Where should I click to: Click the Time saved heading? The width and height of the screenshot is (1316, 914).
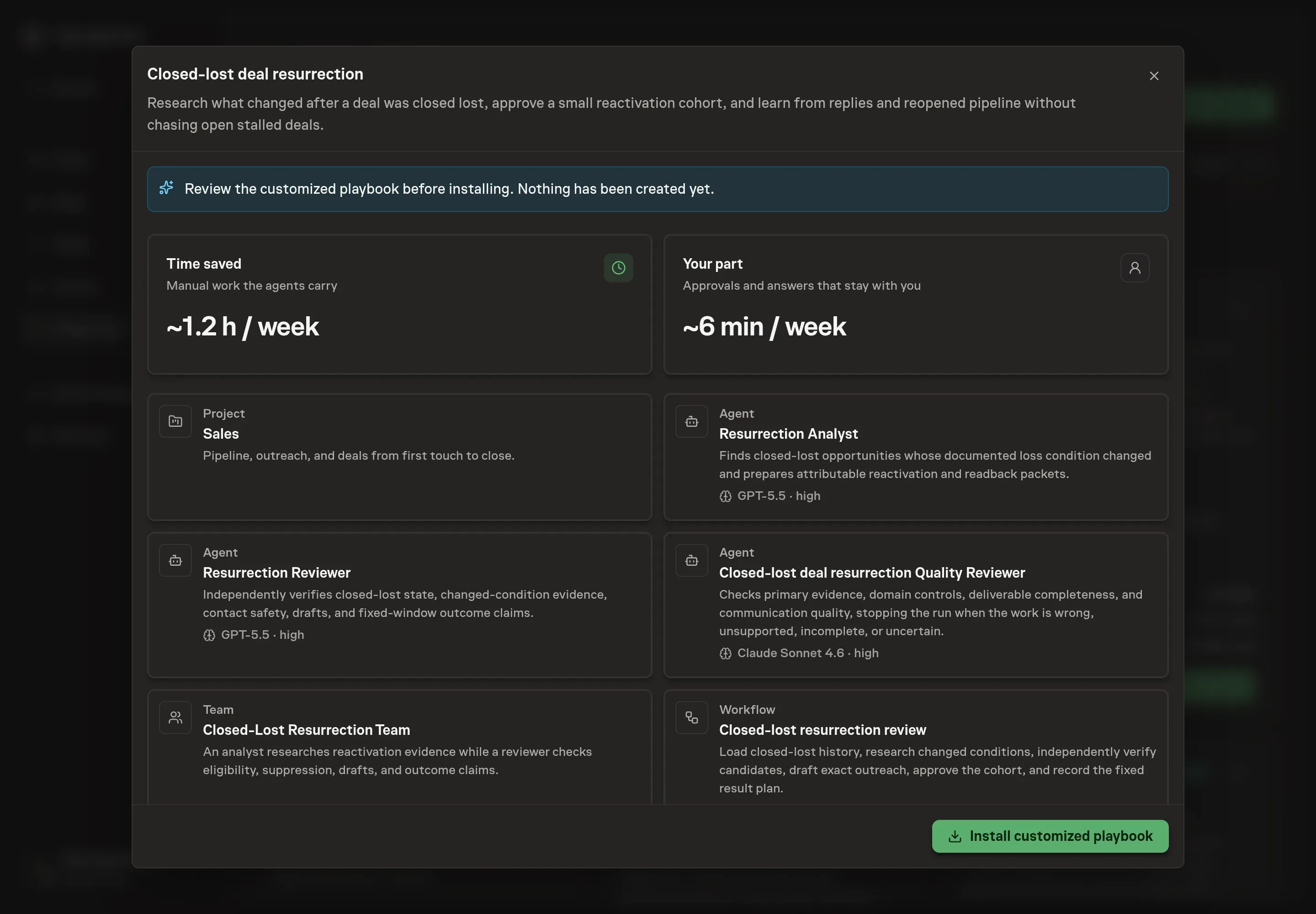(204, 263)
